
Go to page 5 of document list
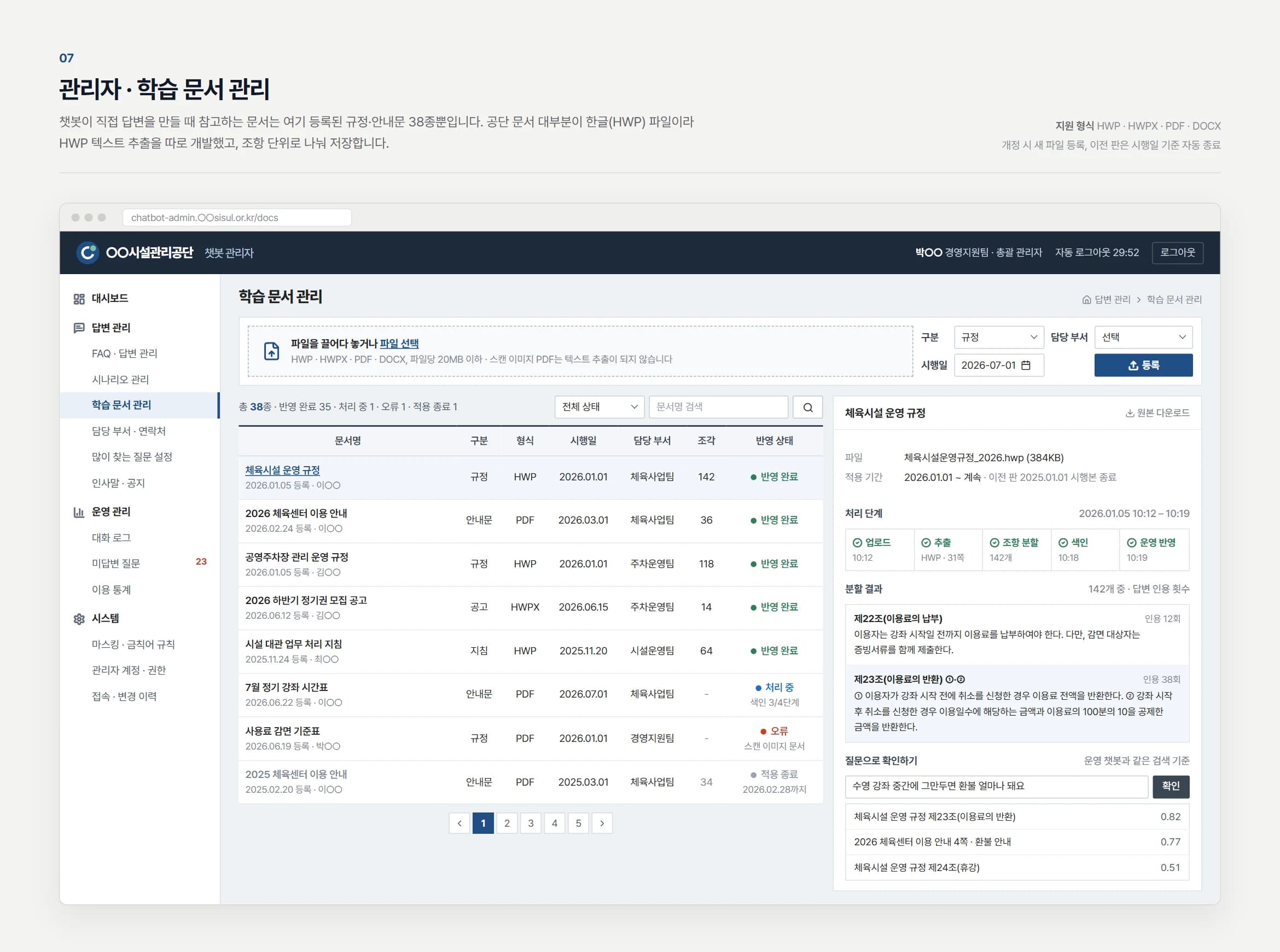click(x=578, y=823)
